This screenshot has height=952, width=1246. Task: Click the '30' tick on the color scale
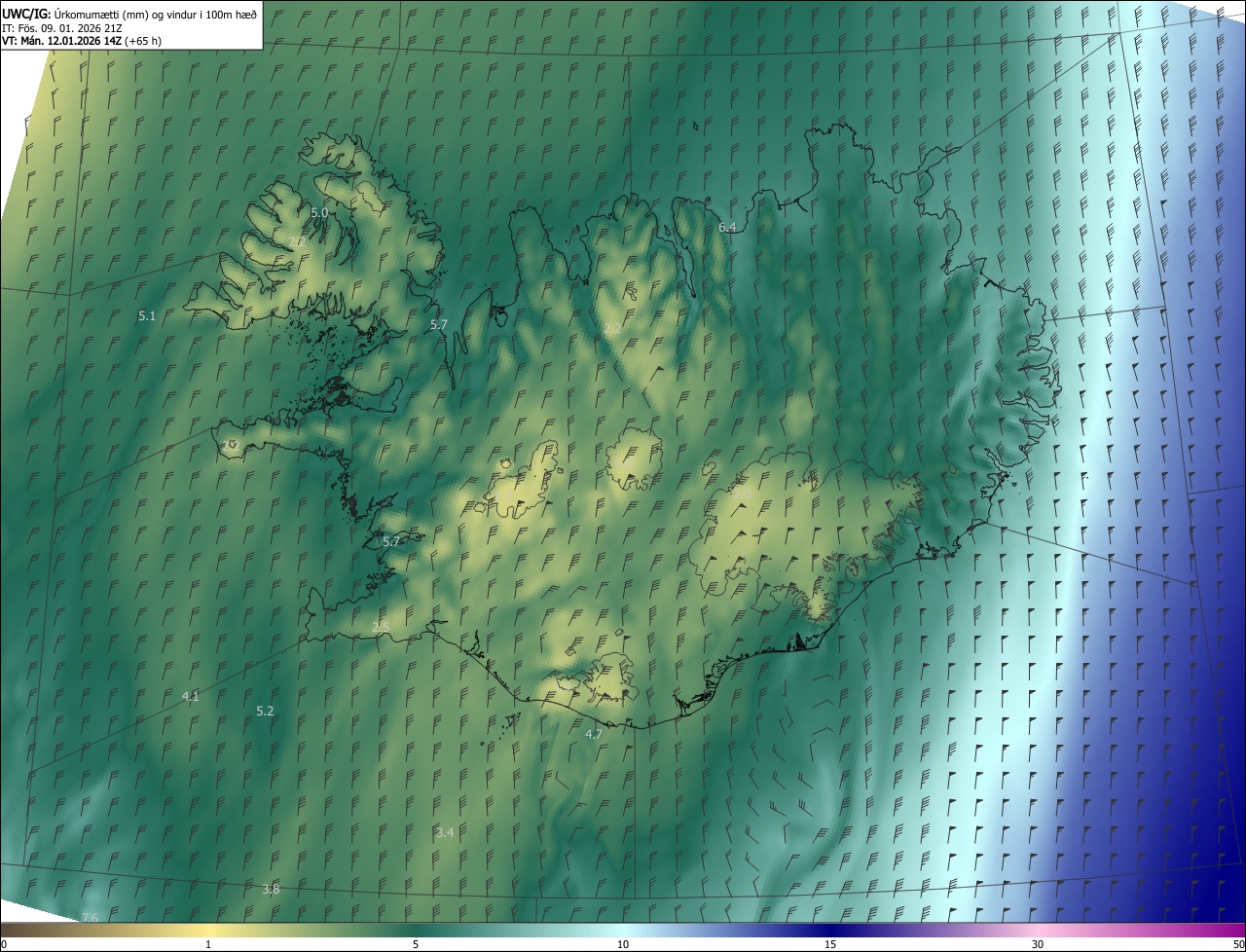point(1038,944)
